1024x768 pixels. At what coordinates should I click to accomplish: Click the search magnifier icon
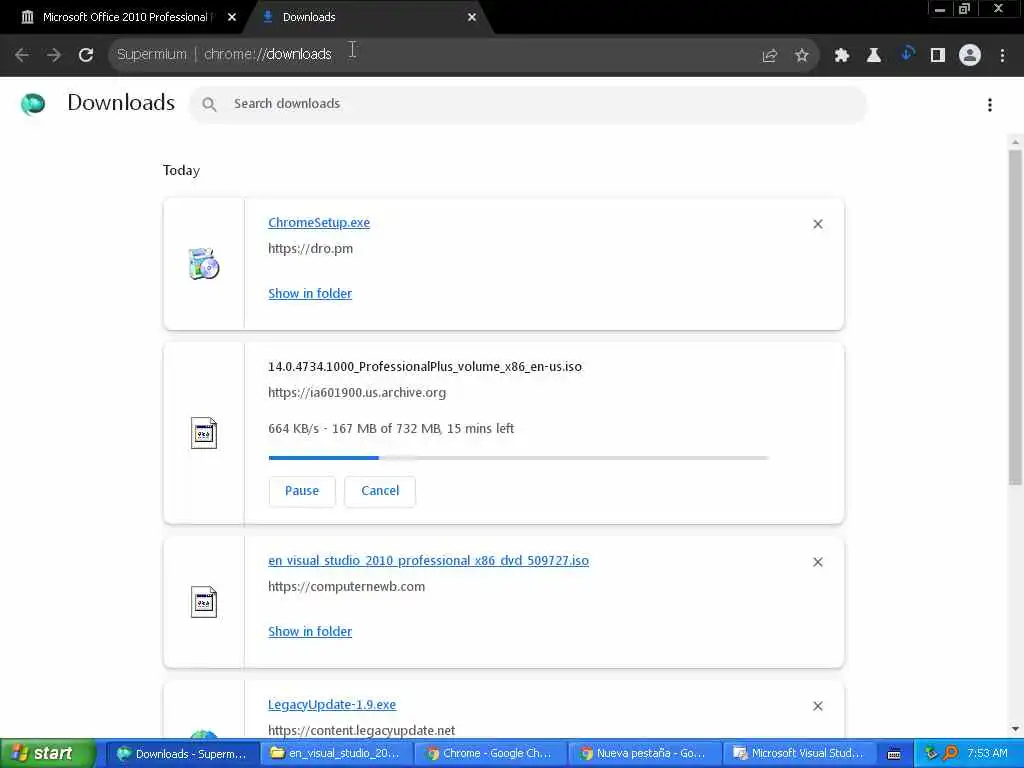pos(209,104)
